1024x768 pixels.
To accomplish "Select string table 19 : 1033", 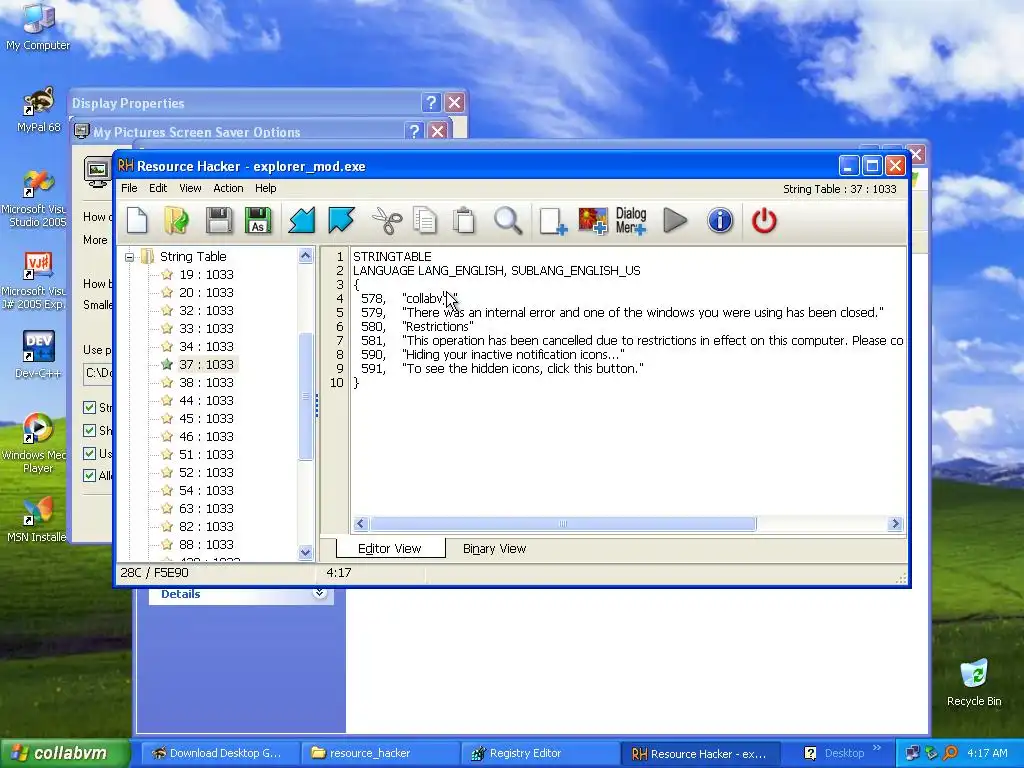I will click(x=206, y=275).
